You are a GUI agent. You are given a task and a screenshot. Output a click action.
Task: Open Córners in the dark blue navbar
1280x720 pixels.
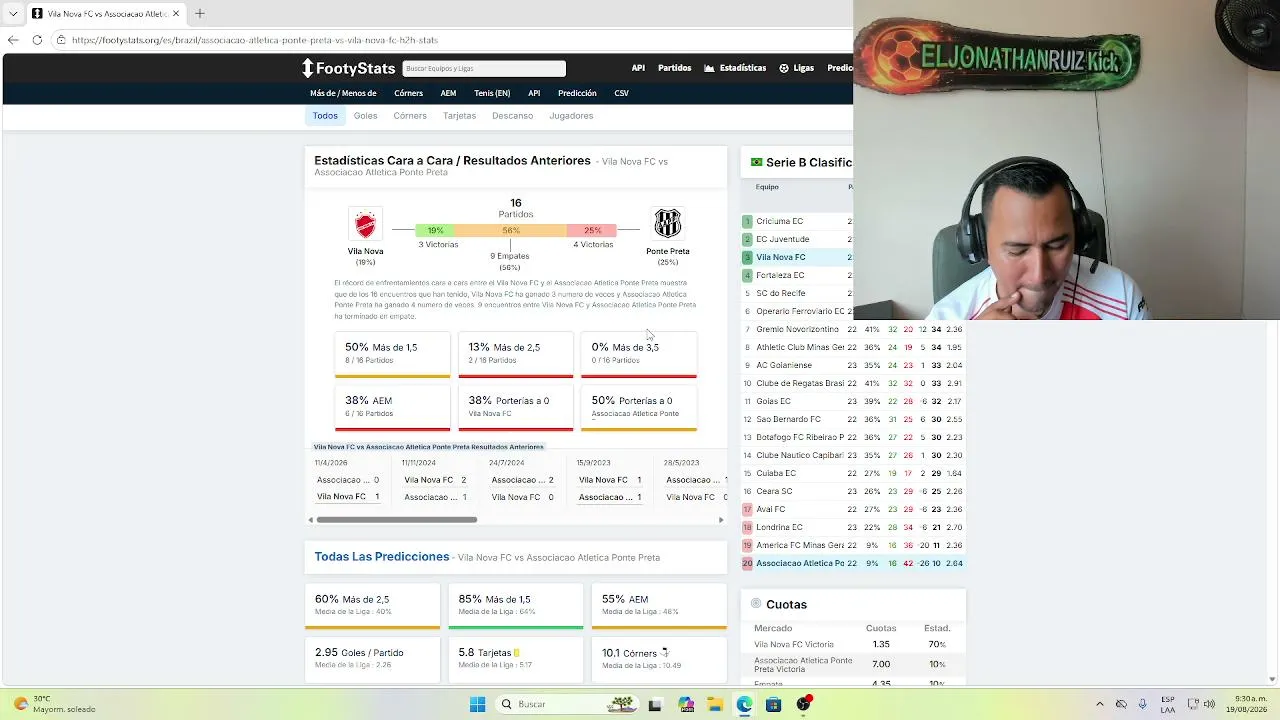coord(408,93)
